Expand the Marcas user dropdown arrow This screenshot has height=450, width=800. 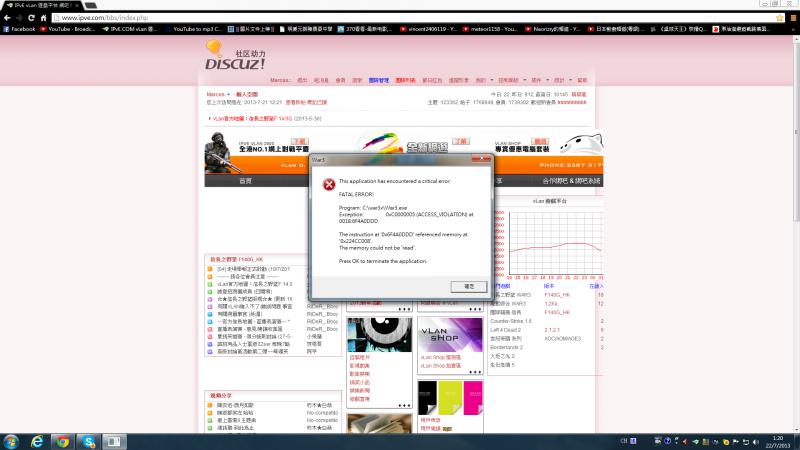point(229,94)
